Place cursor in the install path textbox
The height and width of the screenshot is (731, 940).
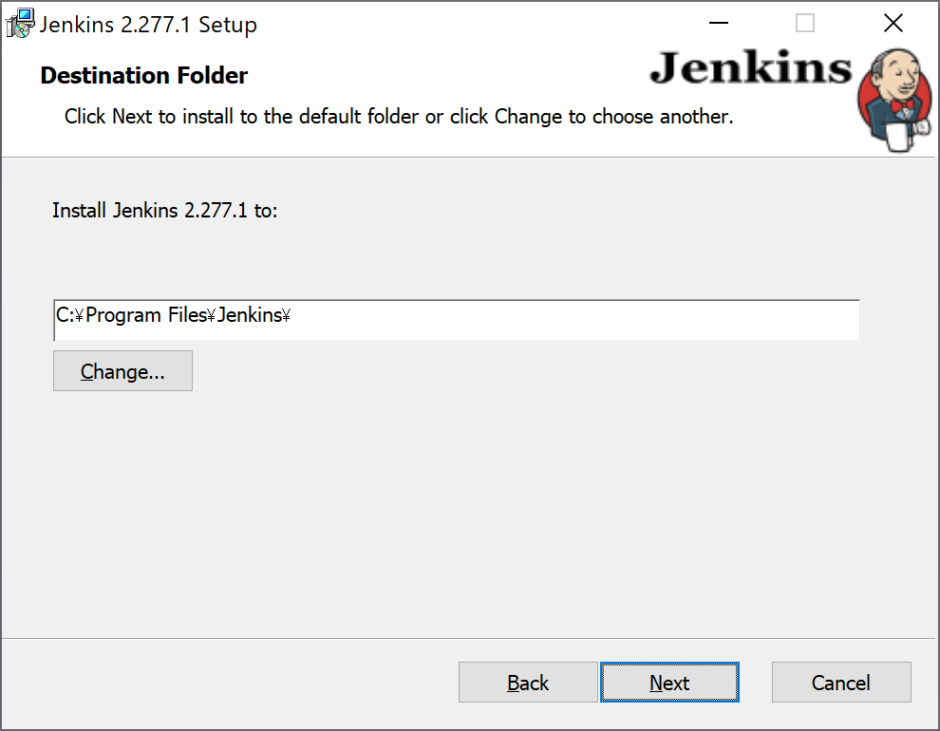pos(456,320)
